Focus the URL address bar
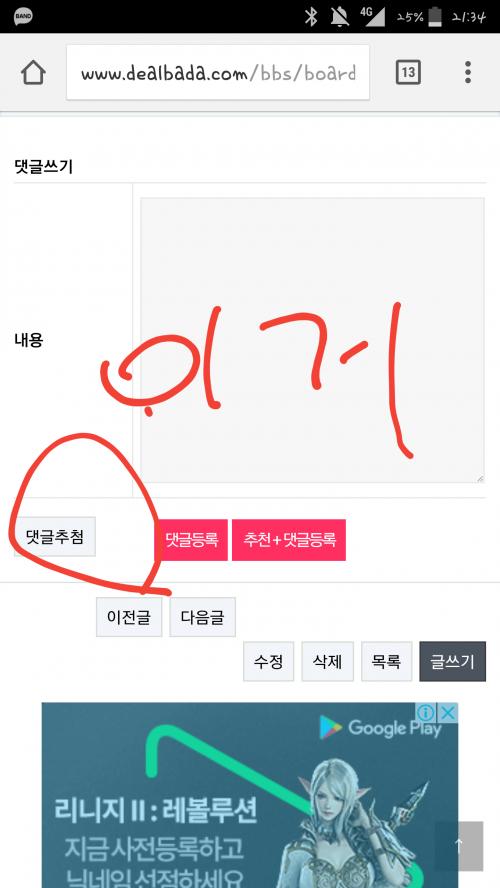The image size is (500, 888). pos(218,72)
